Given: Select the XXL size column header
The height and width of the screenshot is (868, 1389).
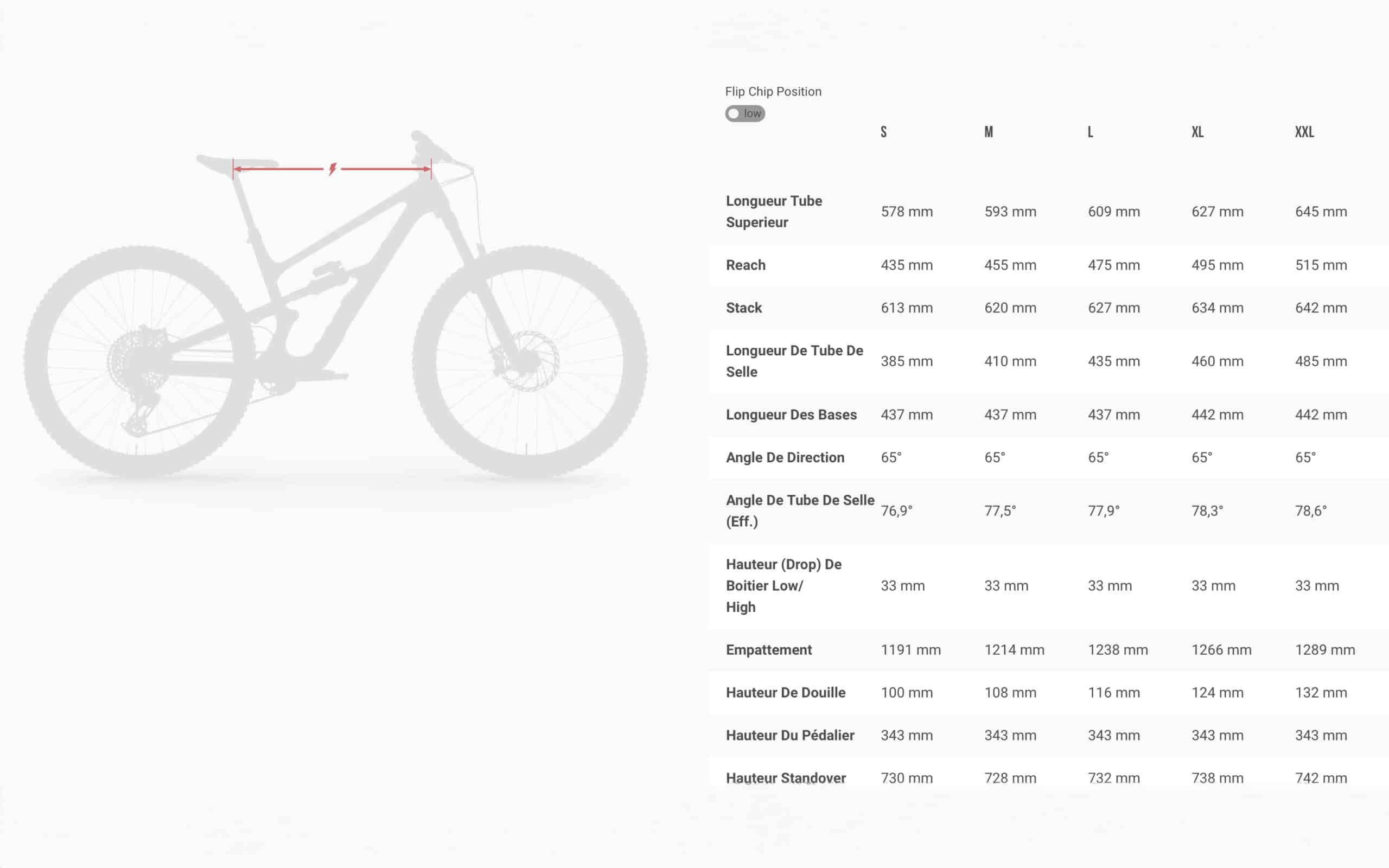Looking at the screenshot, I should (x=1304, y=132).
